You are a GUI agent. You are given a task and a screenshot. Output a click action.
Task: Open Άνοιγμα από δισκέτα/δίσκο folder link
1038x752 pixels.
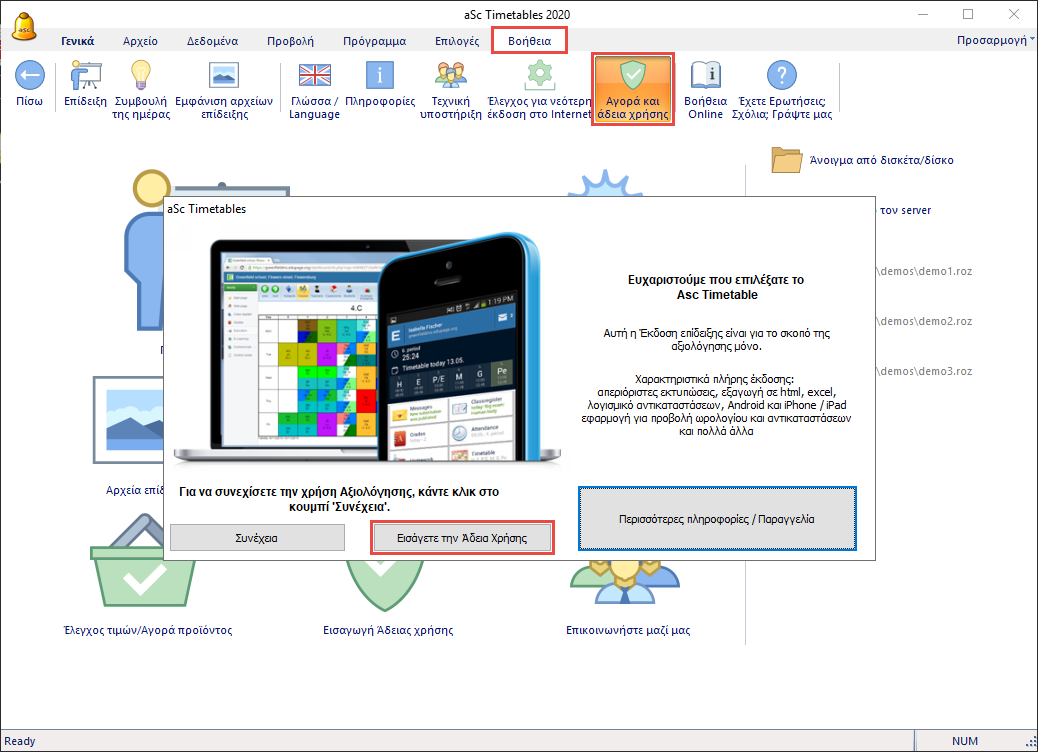(866, 160)
